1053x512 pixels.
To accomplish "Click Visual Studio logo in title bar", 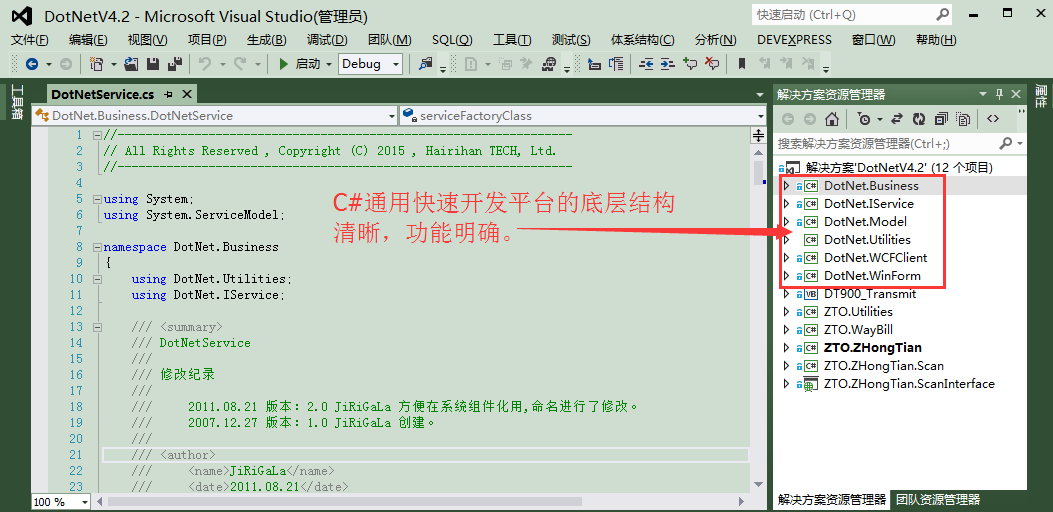I will pyautogui.click(x=23, y=16).
